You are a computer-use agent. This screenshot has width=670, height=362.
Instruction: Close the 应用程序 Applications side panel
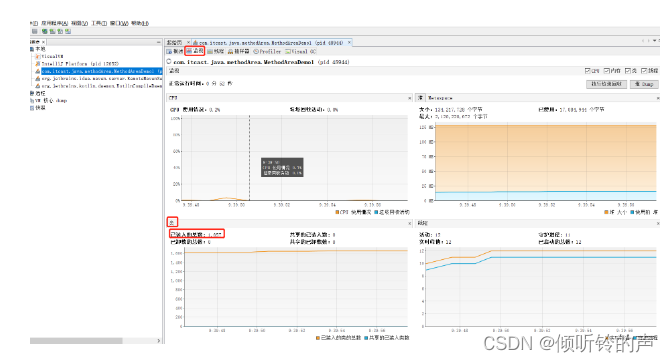point(43,42)
